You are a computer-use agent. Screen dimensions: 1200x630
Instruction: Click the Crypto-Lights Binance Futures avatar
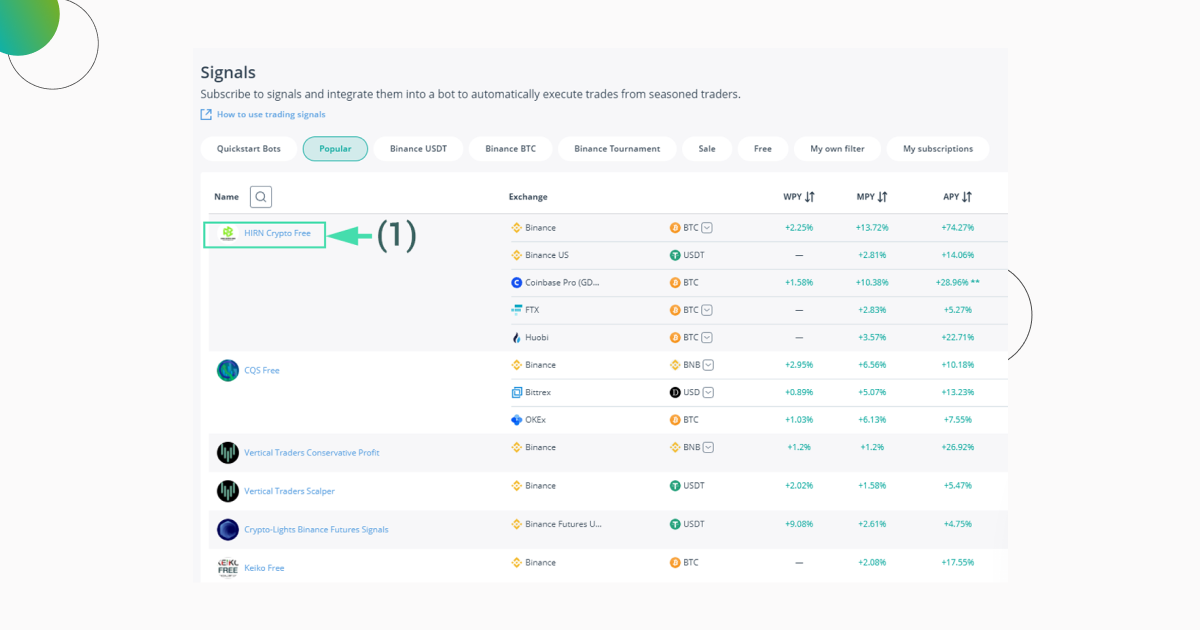228,529
